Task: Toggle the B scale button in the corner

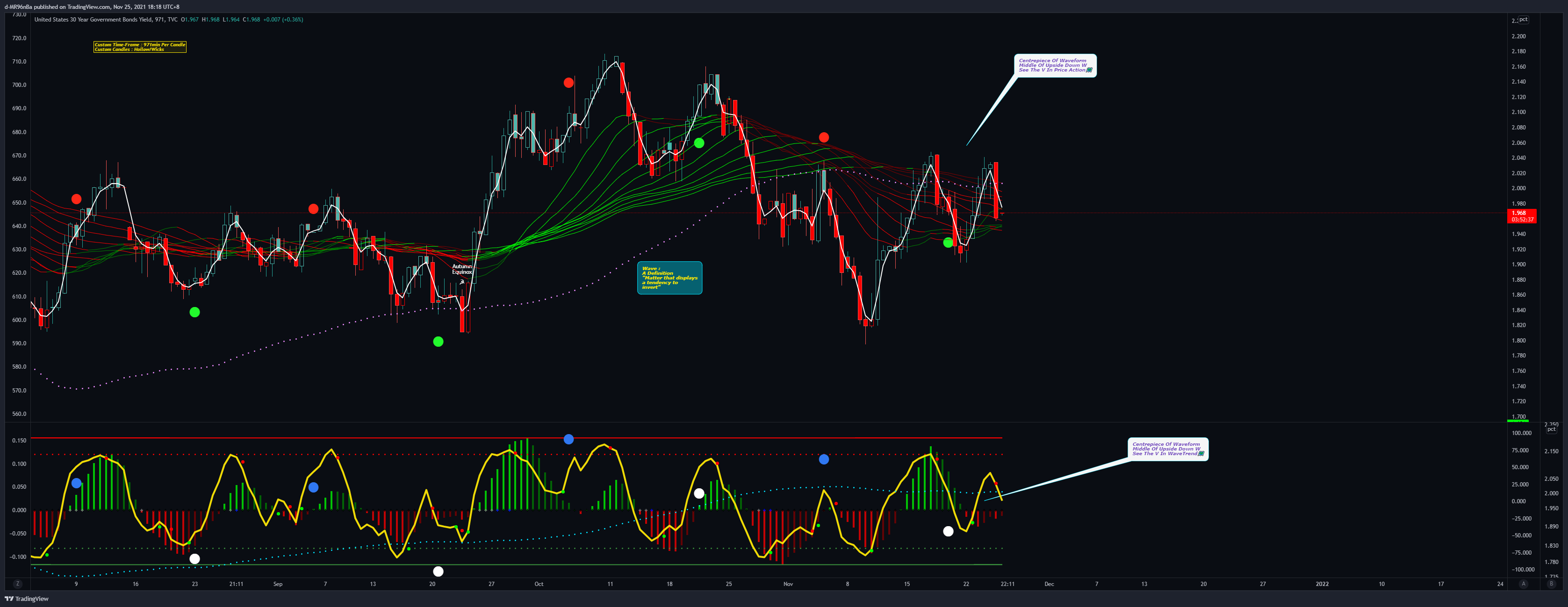Action: 1551,584
